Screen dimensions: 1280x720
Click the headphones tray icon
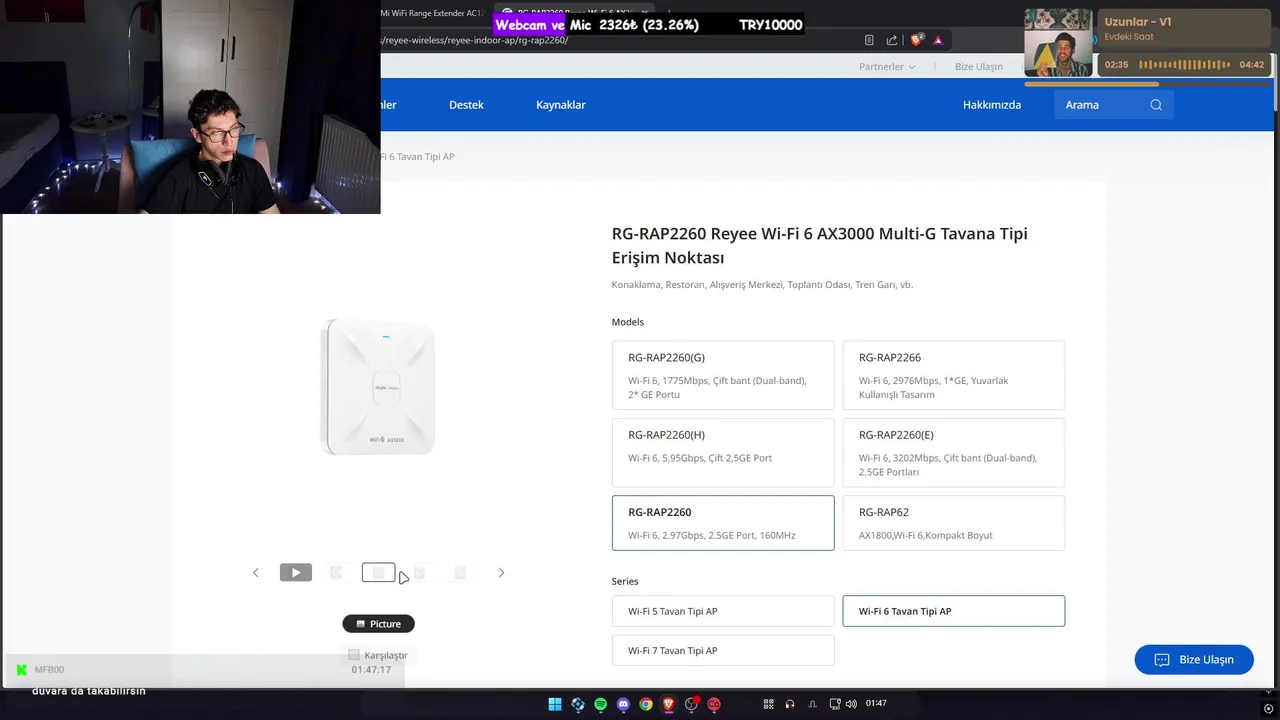[790, 704]
